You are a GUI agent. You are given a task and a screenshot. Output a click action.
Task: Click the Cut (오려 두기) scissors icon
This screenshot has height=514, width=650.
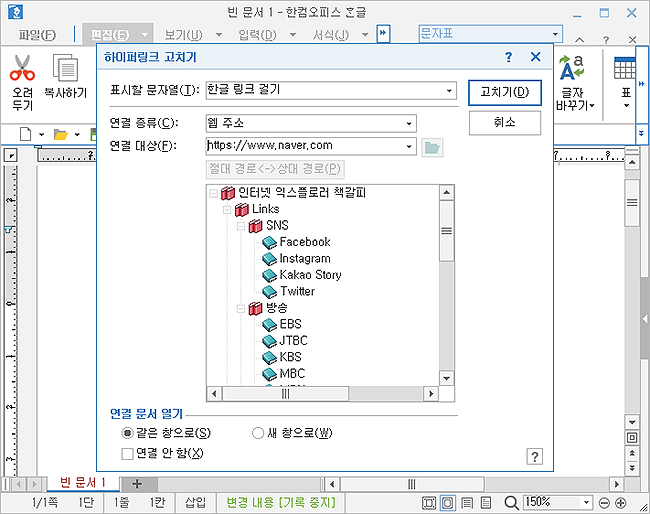[x=22, y=68]
